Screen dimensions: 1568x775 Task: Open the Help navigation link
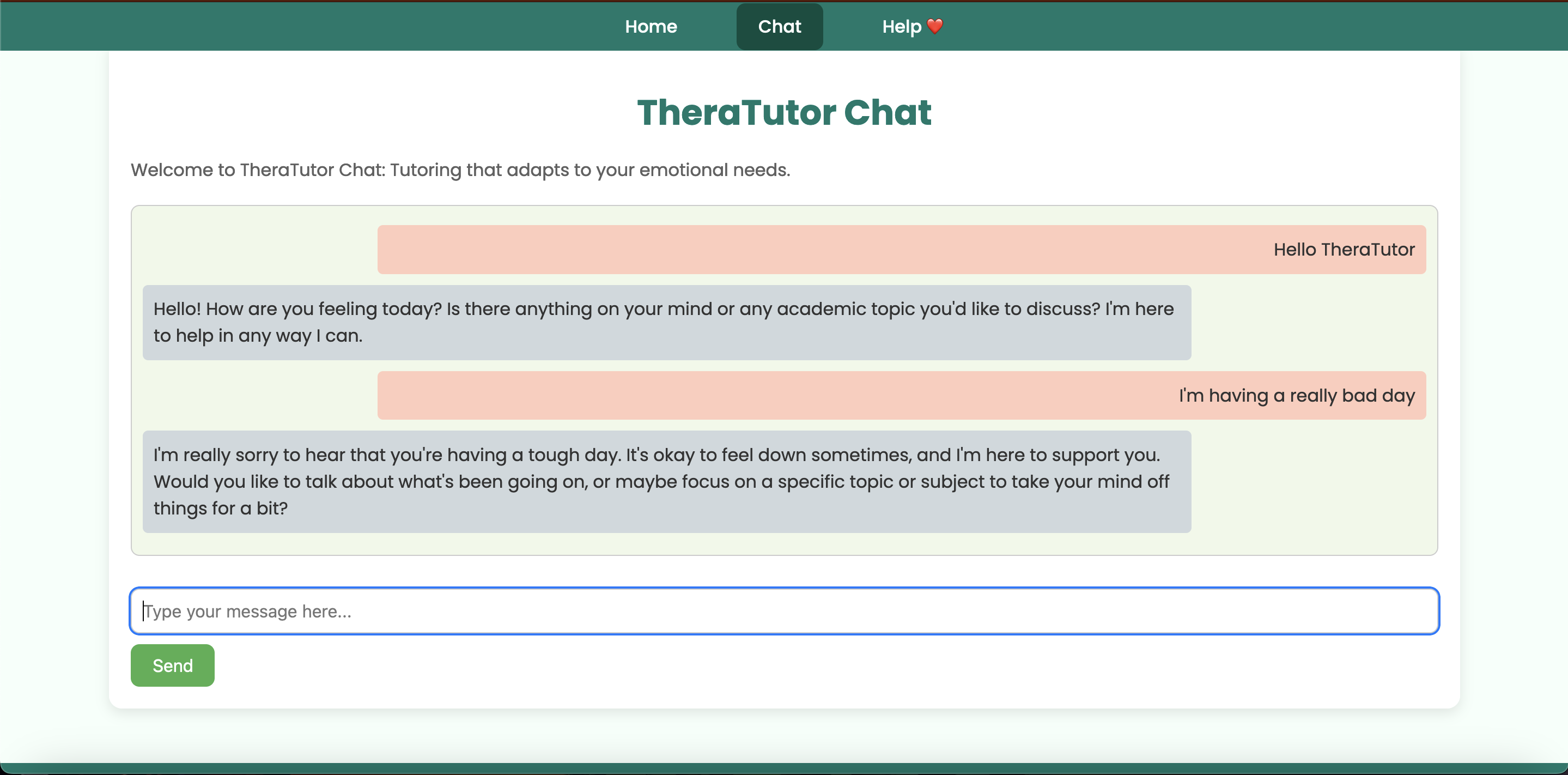[902, 27]
